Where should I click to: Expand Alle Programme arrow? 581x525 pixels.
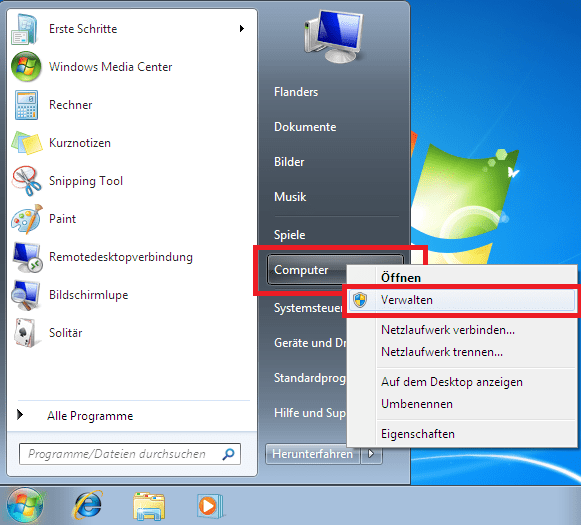20,415
